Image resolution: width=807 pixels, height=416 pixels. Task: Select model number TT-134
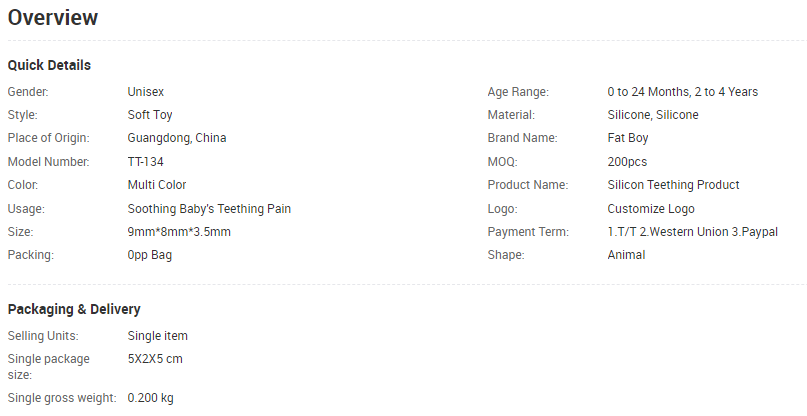tap(149, 161)
